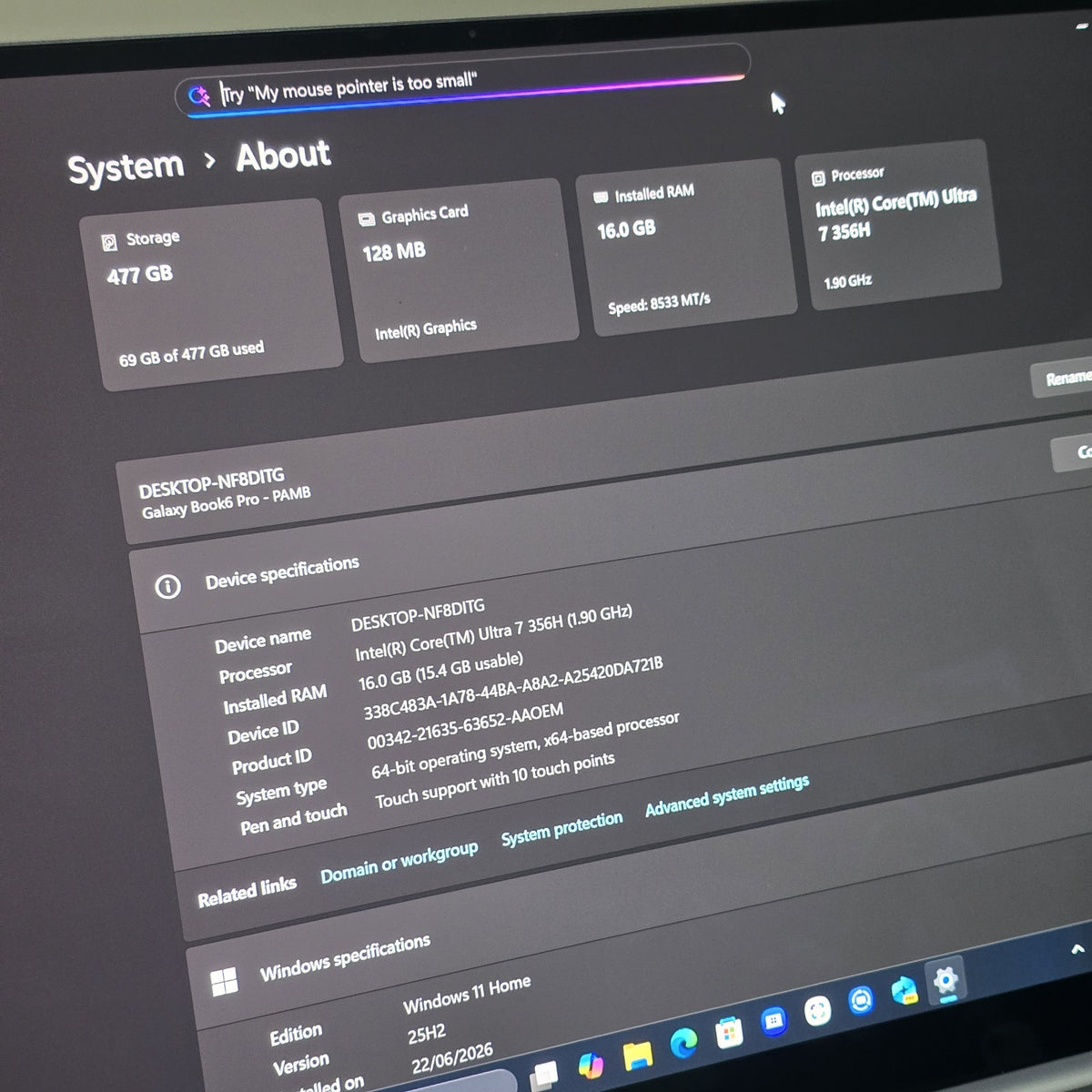
Task: Select the Product ID value 00342-21635-63652-AAOEM
Action: [x=465, y=726]
